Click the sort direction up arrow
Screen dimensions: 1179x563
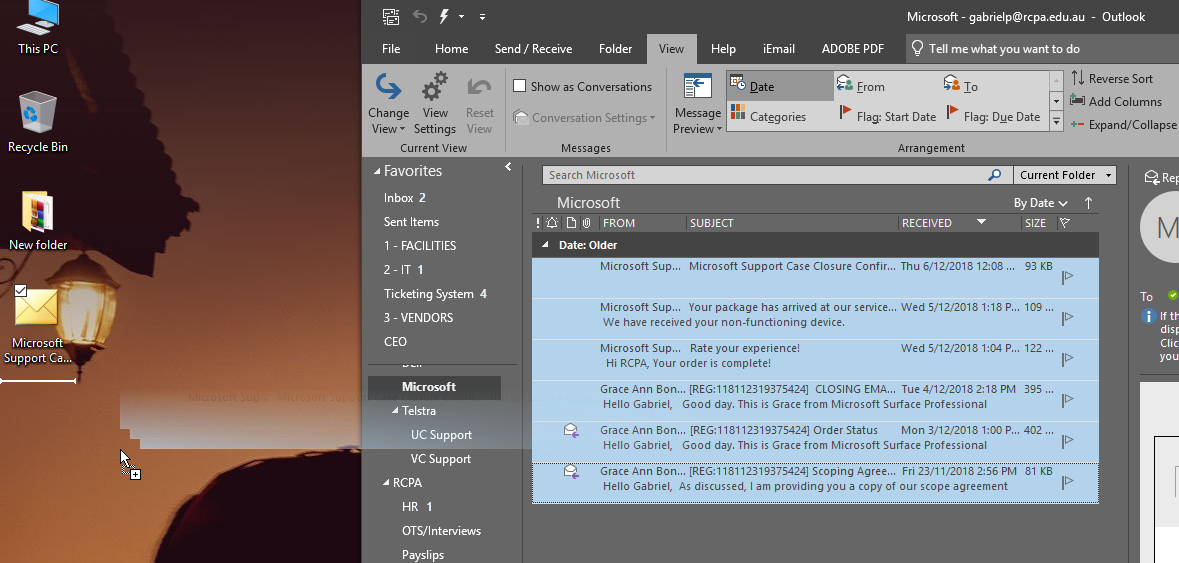pyautogui.click(x=1088, y=203)
